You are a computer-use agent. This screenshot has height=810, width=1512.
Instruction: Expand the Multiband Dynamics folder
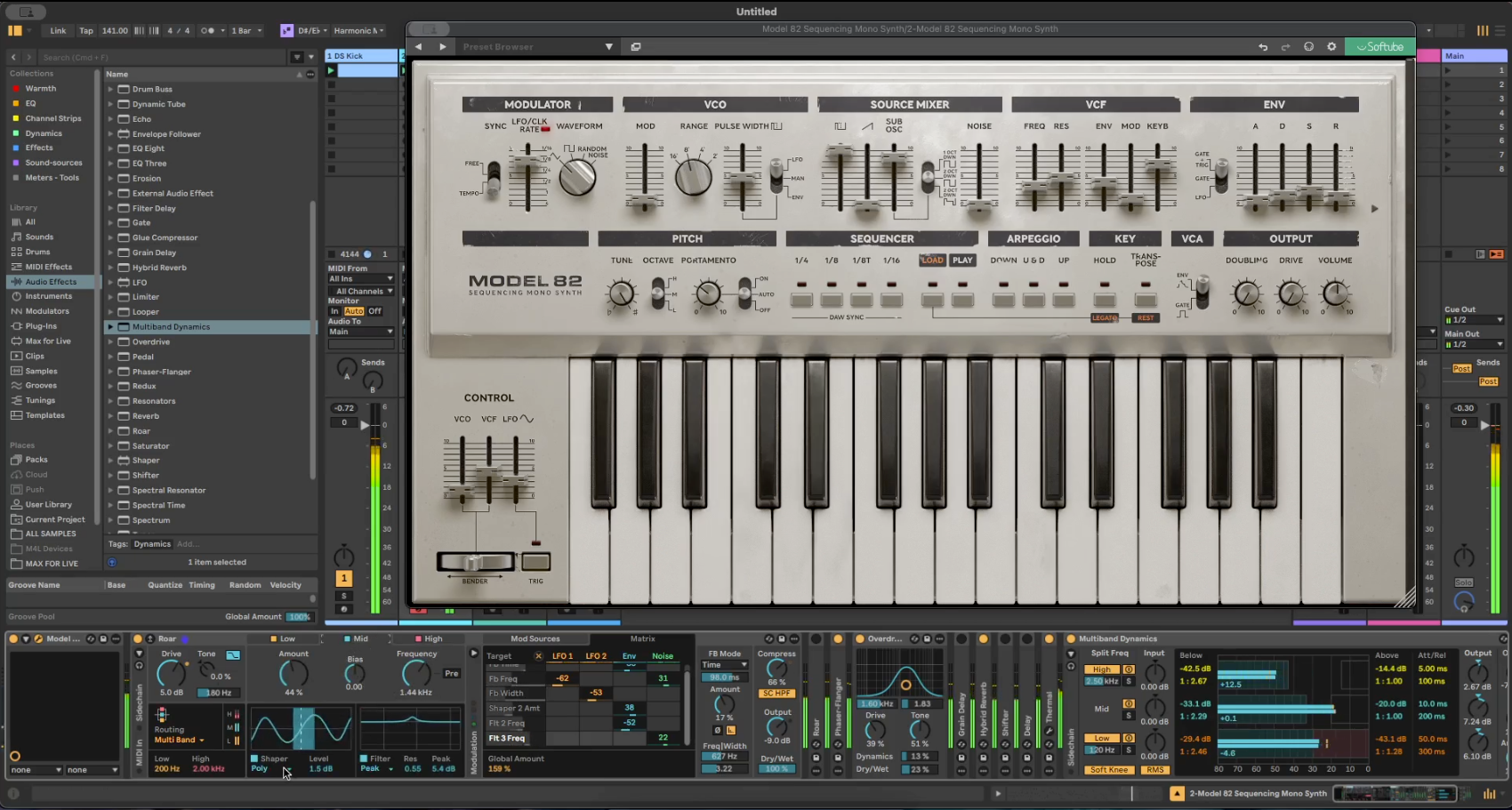110,327
